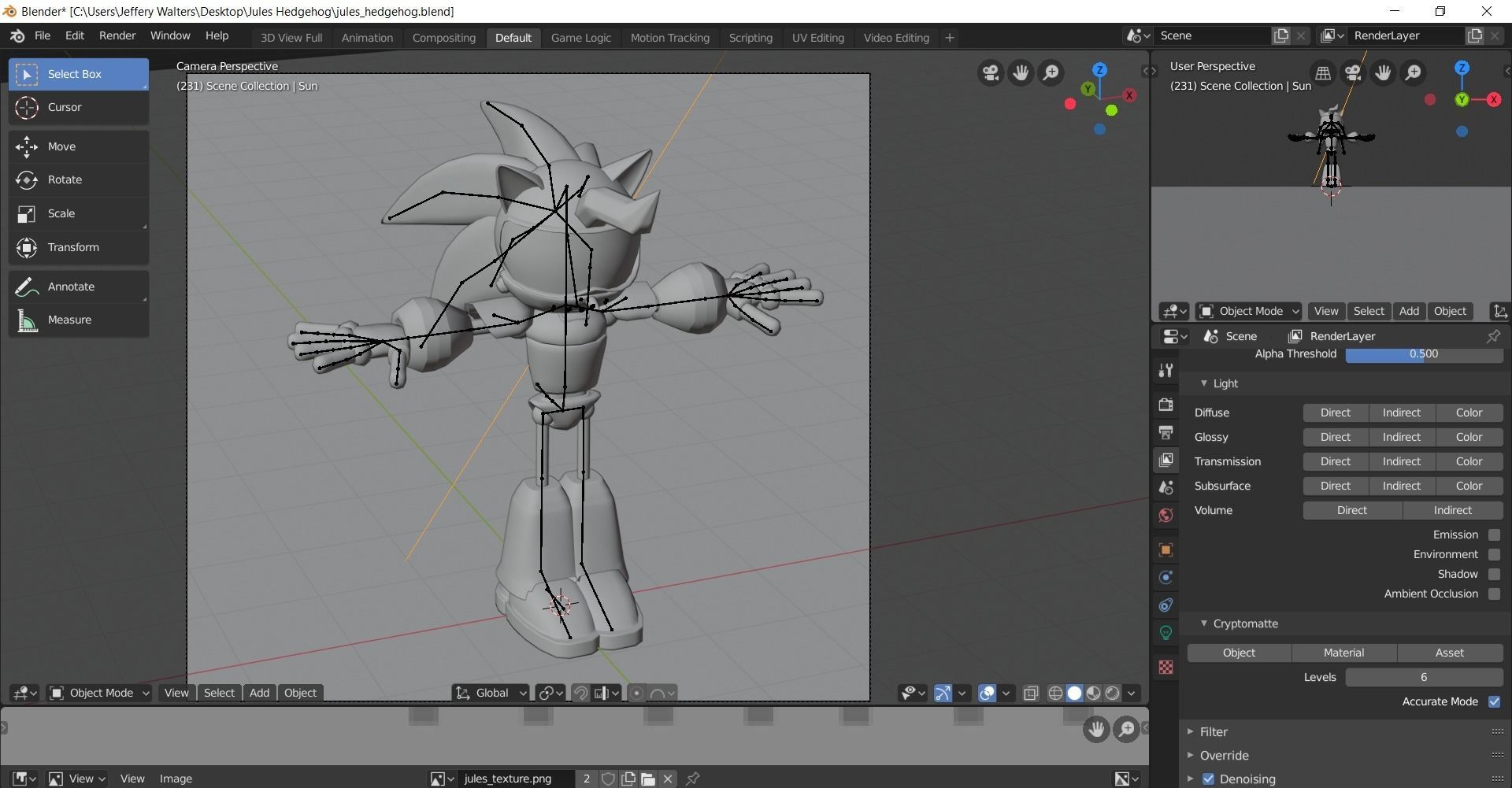
Task: Open the viewport shading options dropdown arrow
Action: pos(1132,693)
